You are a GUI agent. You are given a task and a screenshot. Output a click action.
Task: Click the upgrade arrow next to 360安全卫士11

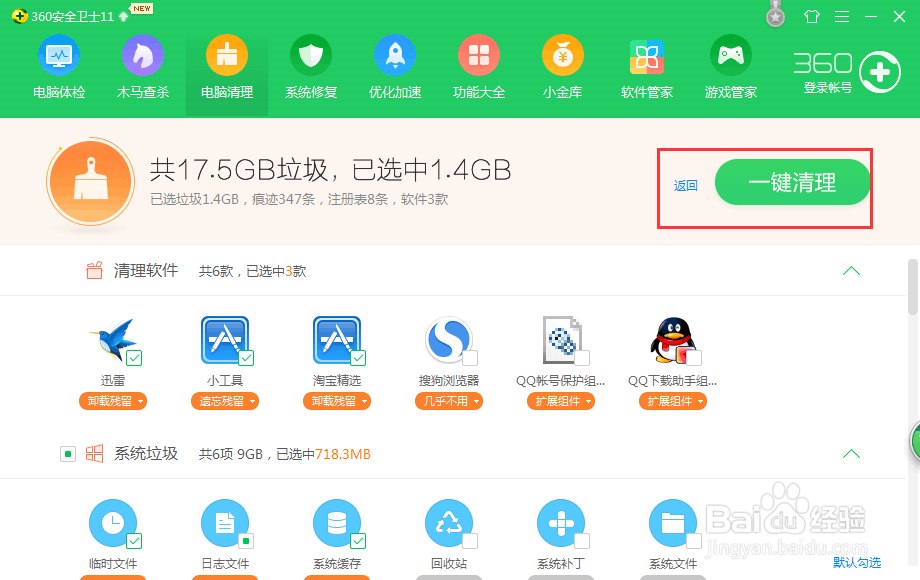(123, 16)
